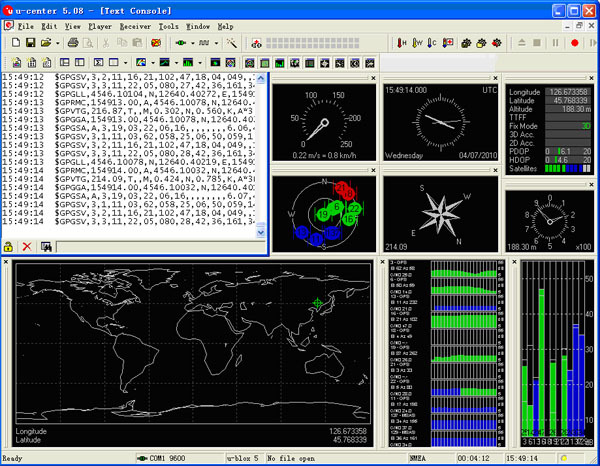
Task: Click the filter icon beside the red X
Action: [x=46, y=247]
